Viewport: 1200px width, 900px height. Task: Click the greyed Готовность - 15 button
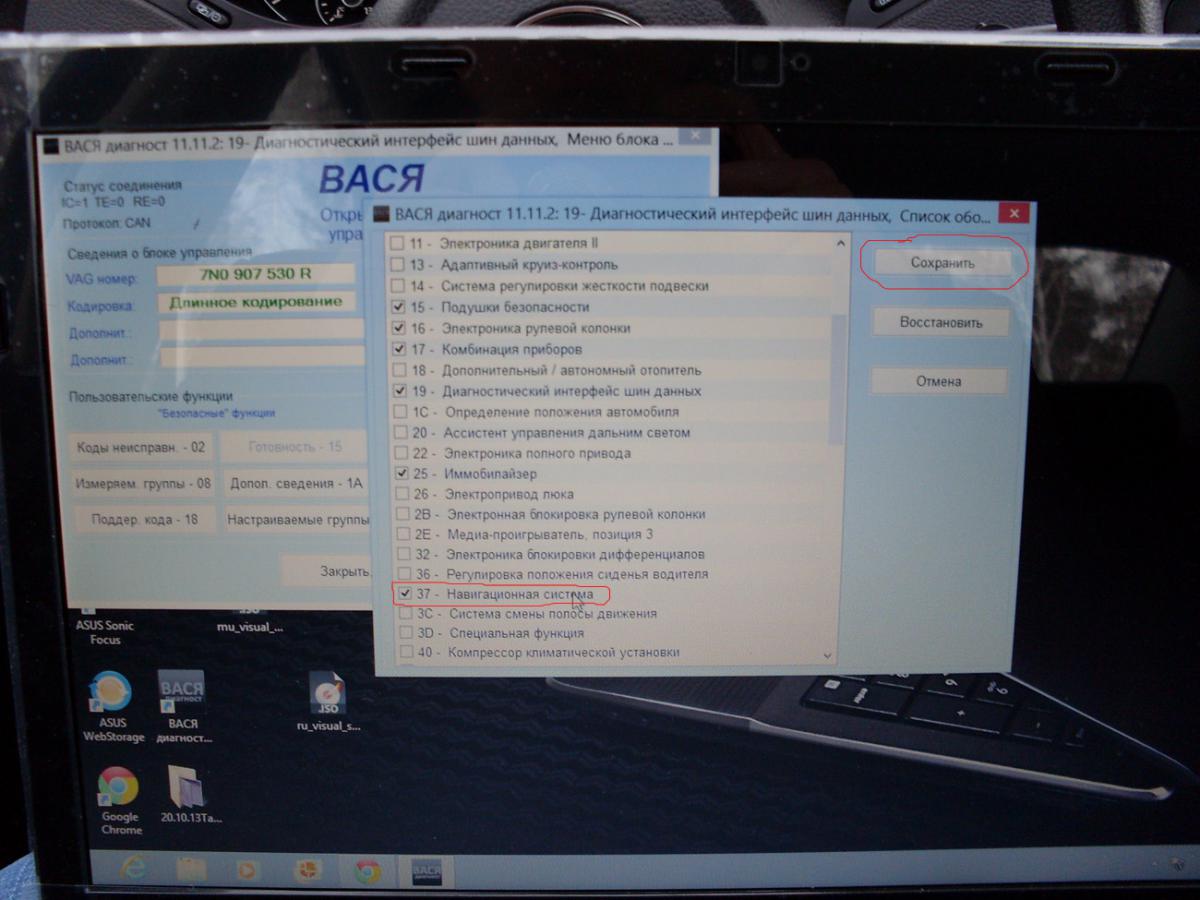tap(293, 447)
